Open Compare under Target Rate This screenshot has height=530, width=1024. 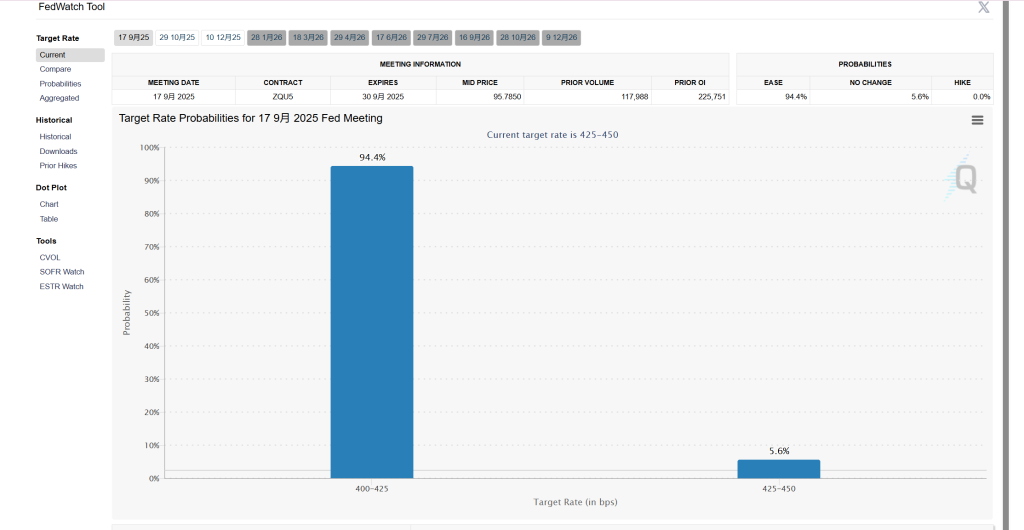click(55, 69)
